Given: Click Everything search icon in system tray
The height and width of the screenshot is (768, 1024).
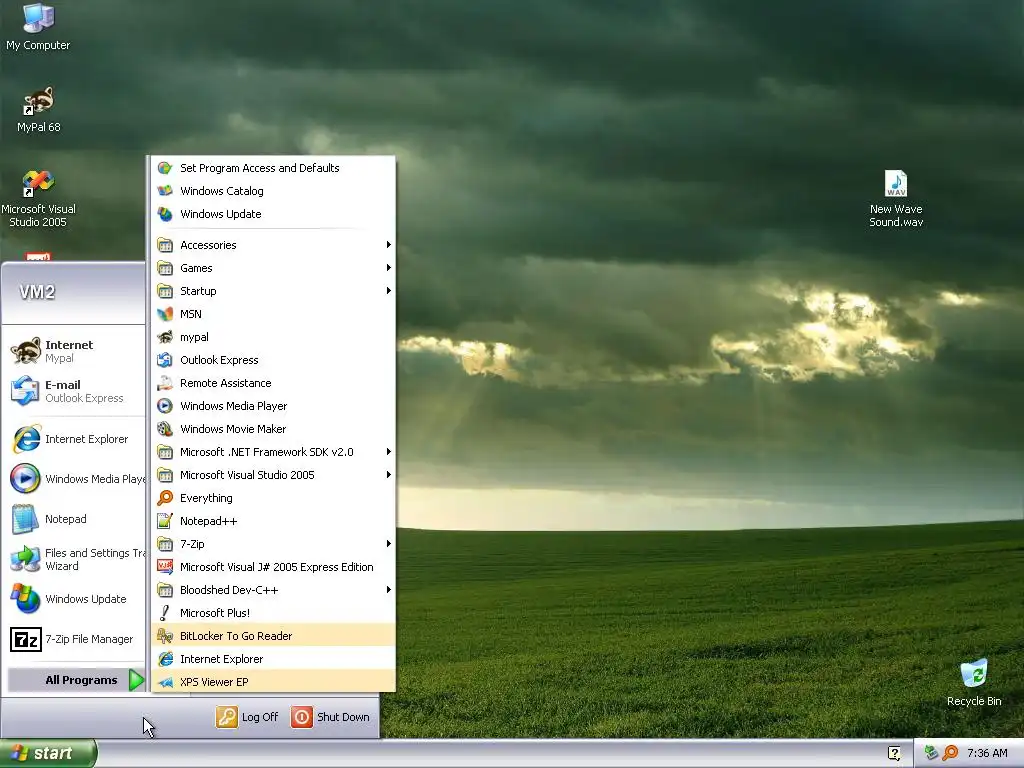Looking at the screenshot, I should [x=950, y=753].
